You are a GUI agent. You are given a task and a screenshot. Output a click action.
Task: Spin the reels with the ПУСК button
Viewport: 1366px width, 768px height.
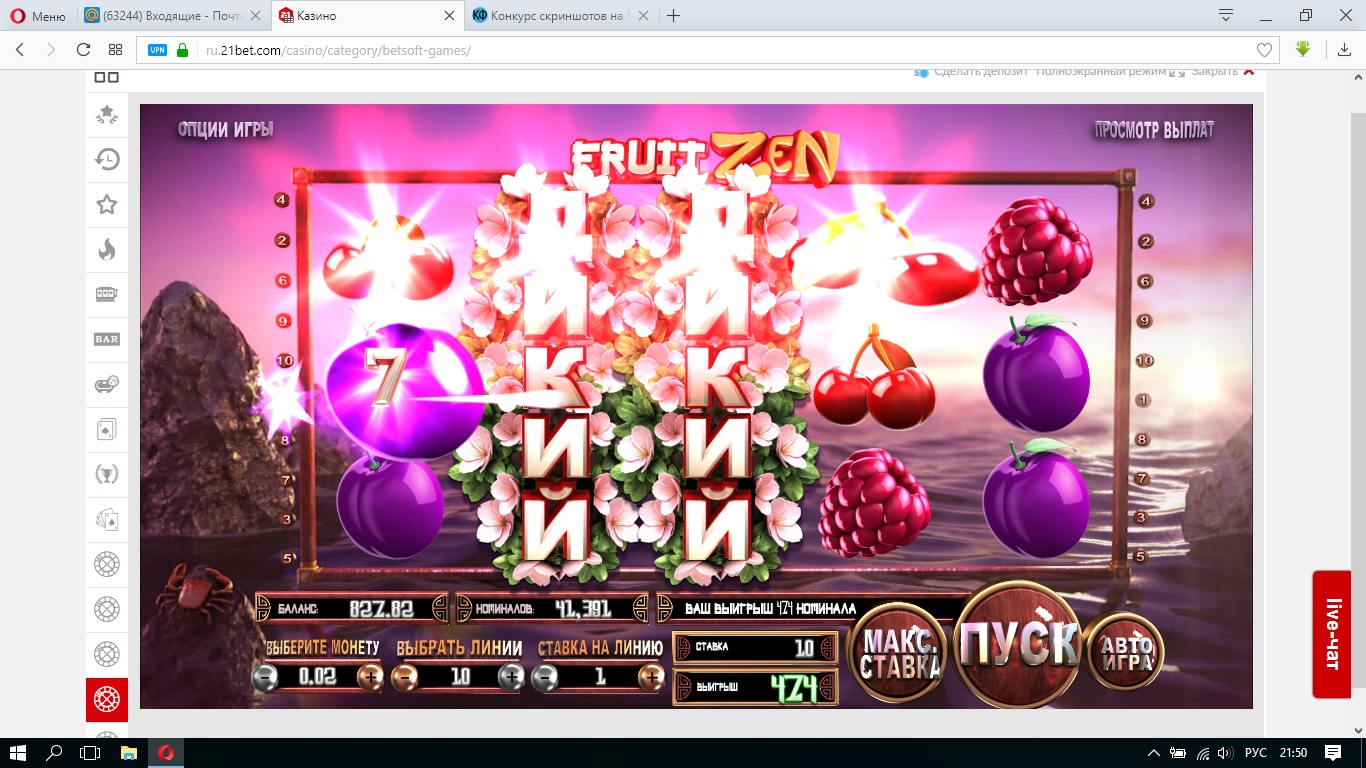point(1018,644)
